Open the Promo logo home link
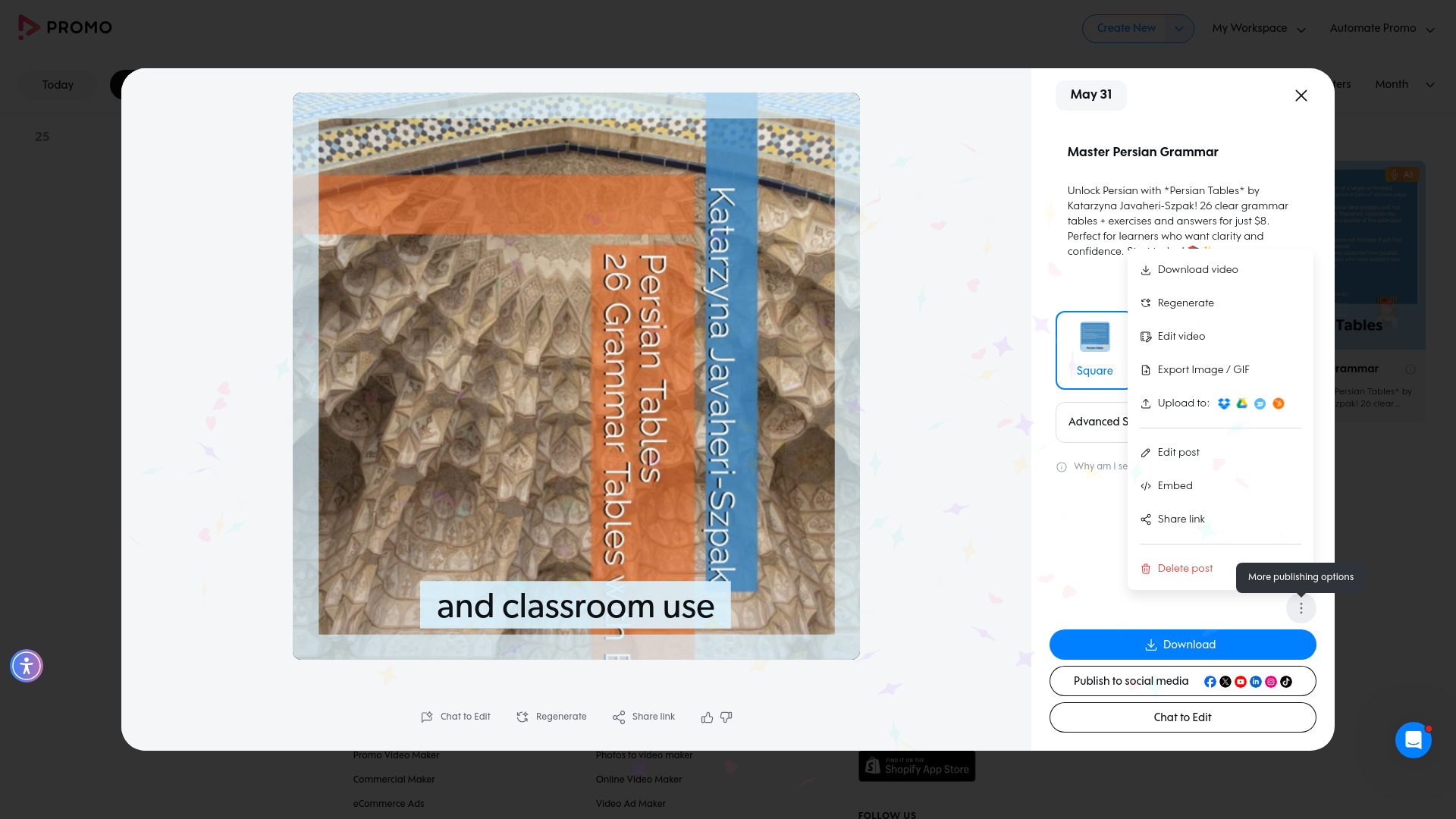The image size is (1456, 819). [65, 27]
